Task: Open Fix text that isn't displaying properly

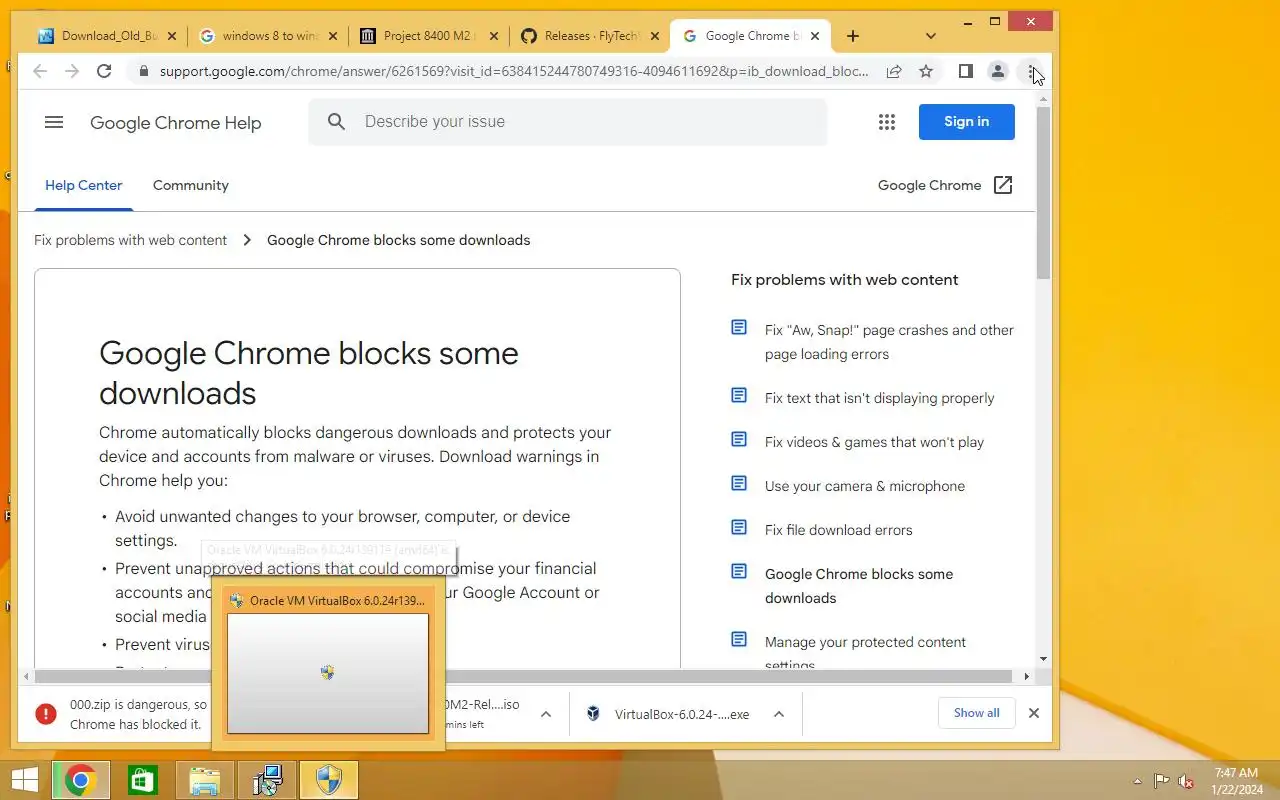Action: coord(879,398)
